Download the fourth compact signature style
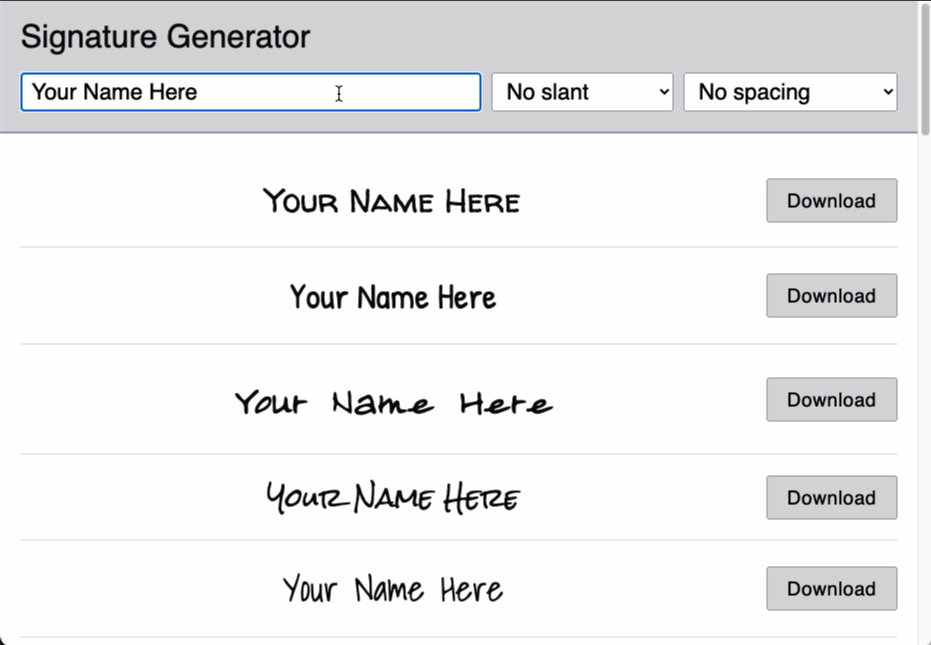 tap(831, 497)
